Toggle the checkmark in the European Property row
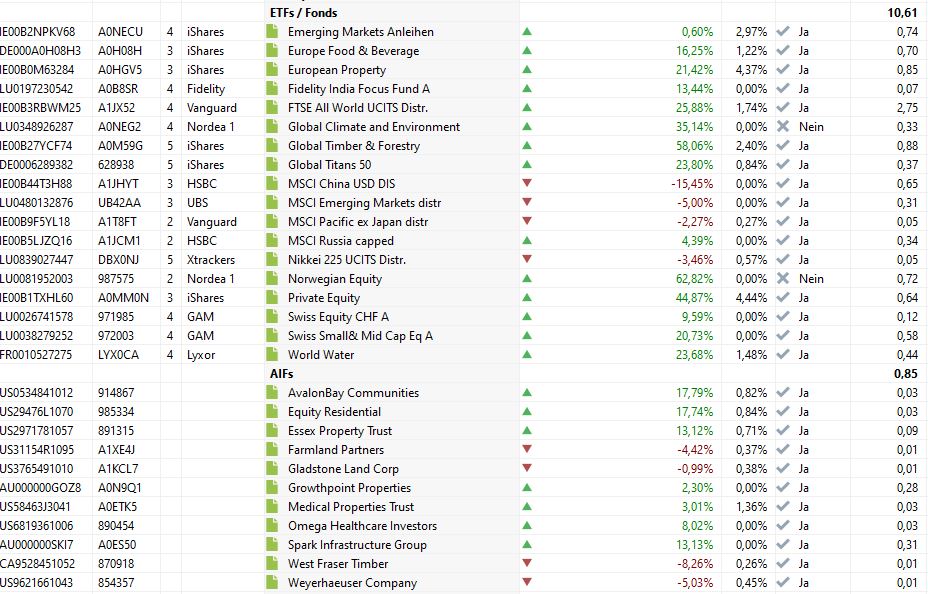The height and width of the screenshot is (594, 928). coord(783,70)
